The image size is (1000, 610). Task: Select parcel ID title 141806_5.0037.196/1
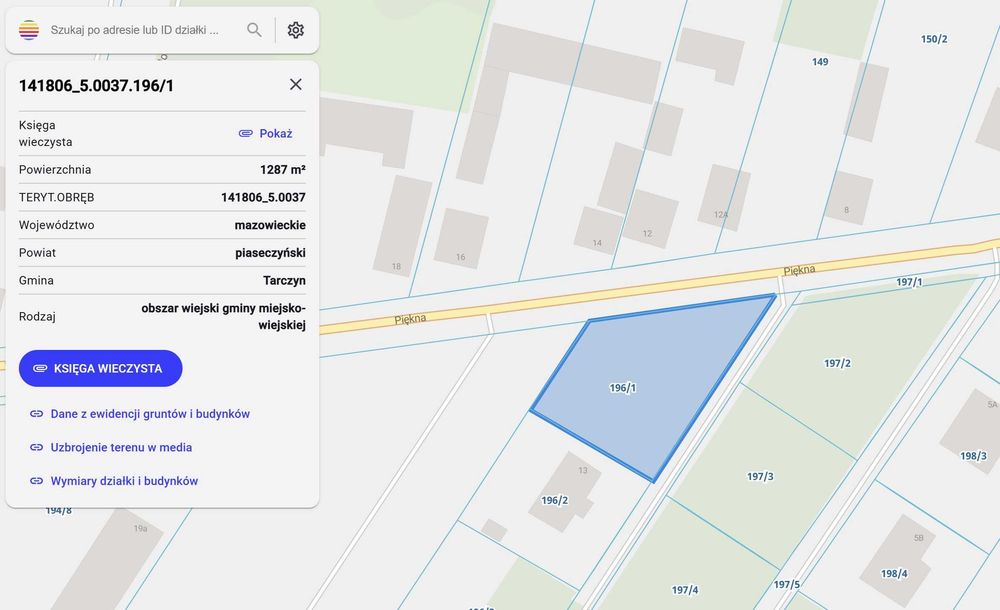[96, 86]
